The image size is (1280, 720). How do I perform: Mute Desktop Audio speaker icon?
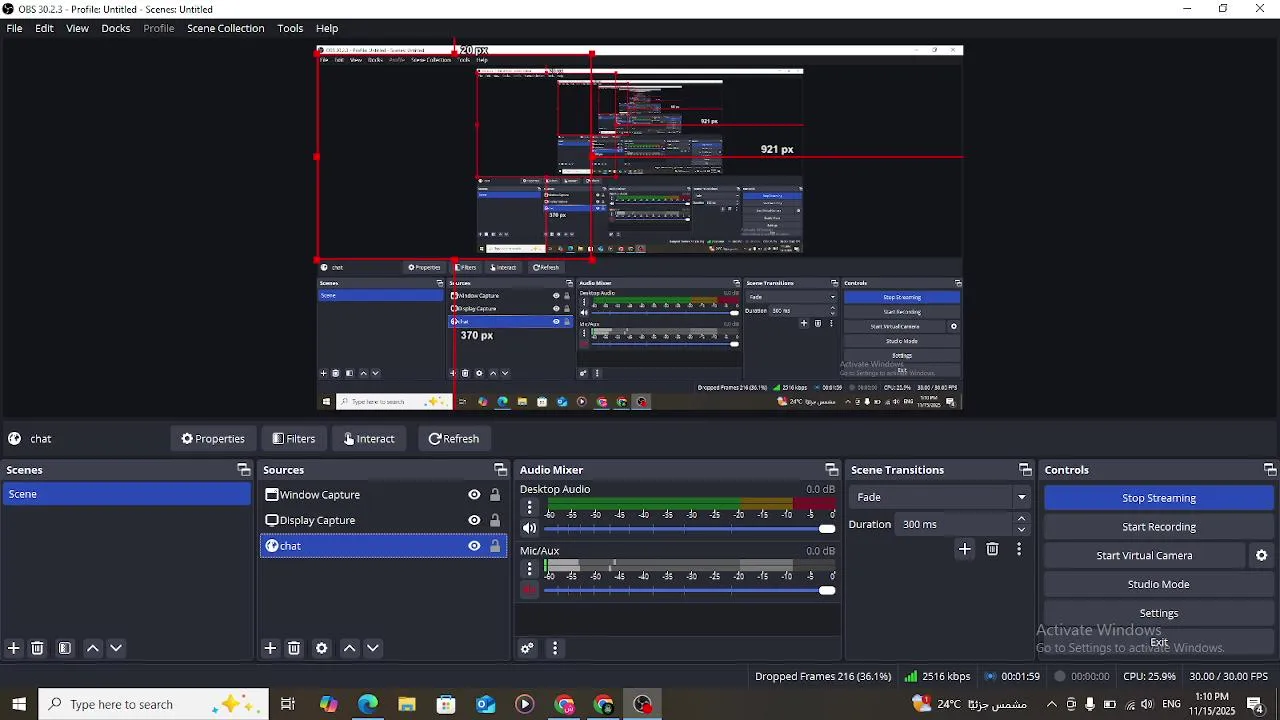point(530,528)
